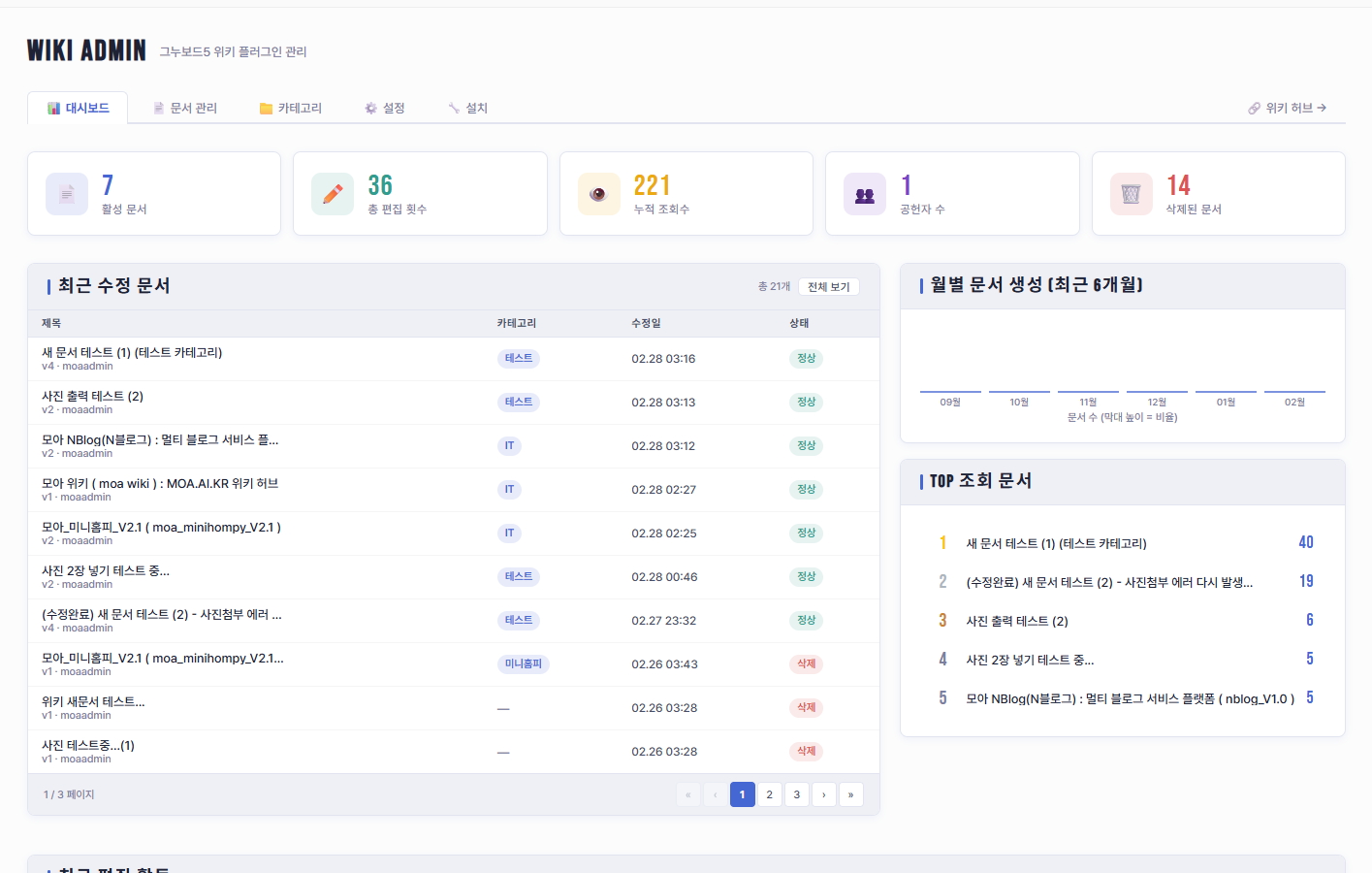Jump to page 3 in pagination

click(x=796, y=794)
